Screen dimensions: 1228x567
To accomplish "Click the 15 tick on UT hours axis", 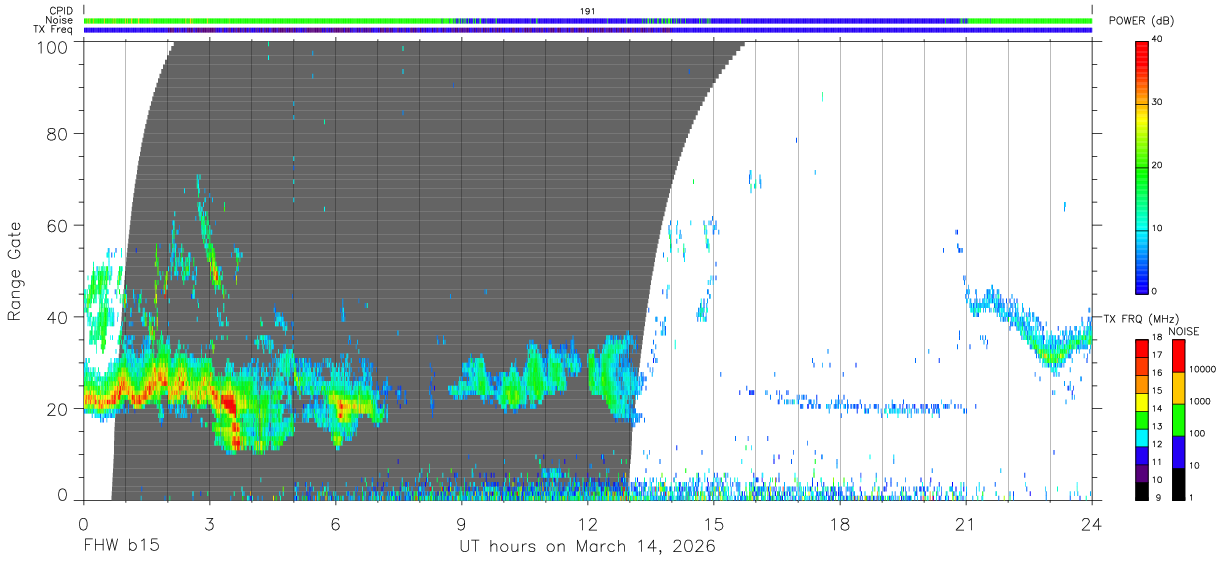I will 714,523.
